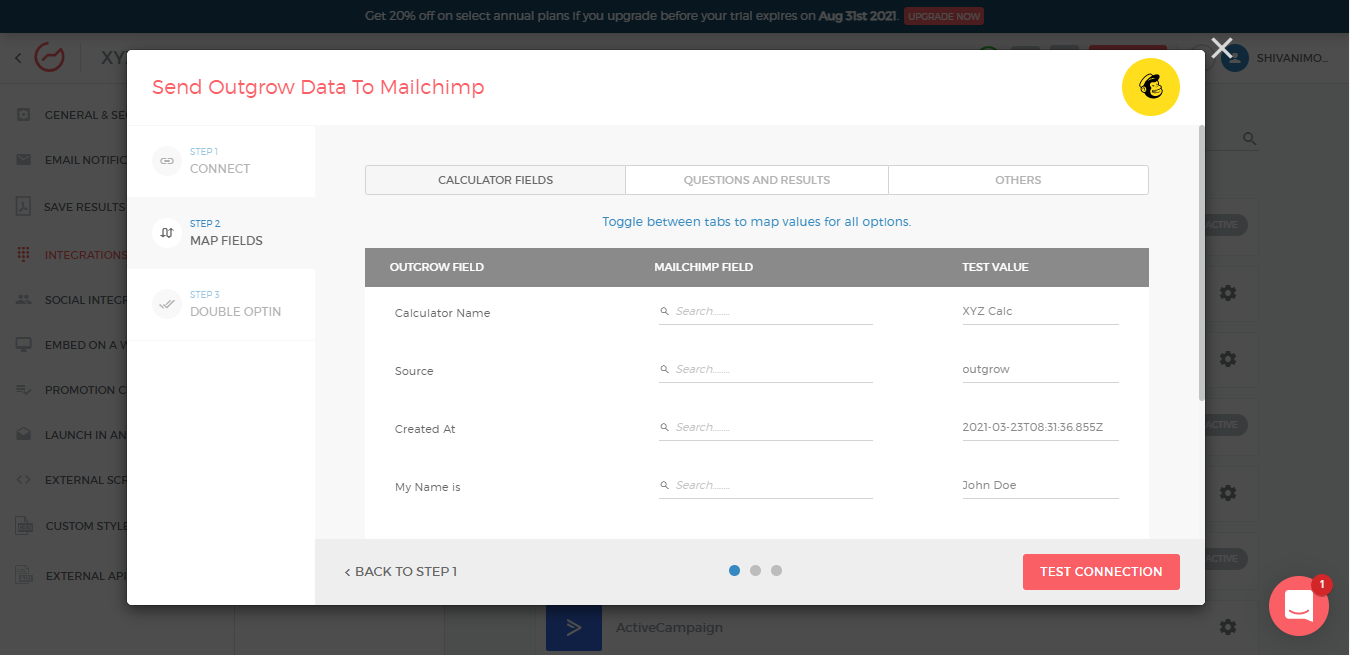Open the live chat bubble icon
The height and width of the screenshot is (655, 1350).
[x=1299, y=606]
